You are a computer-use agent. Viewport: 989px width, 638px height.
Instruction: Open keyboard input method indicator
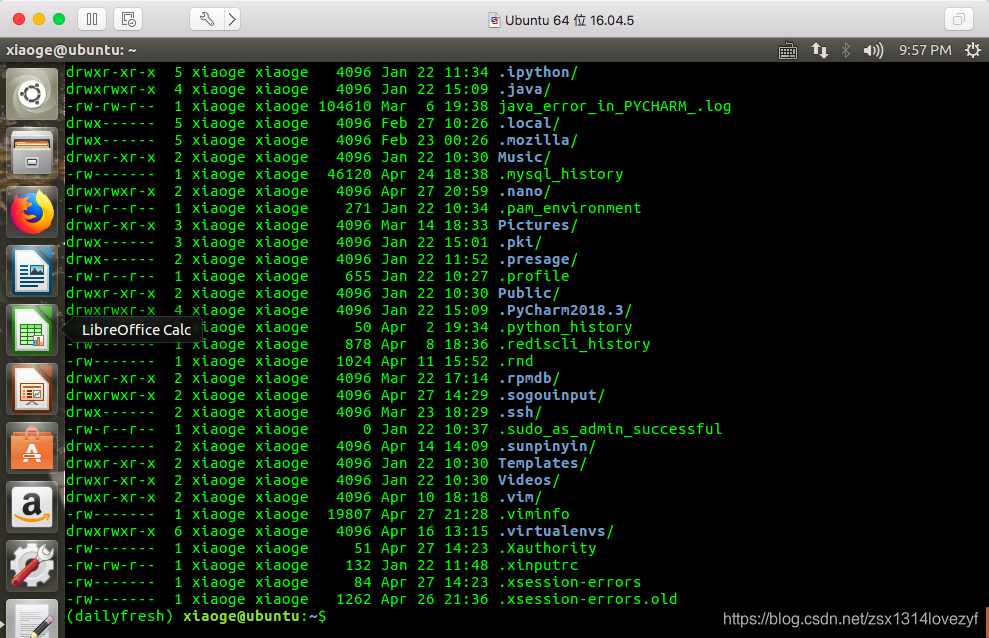pyautogui.click(x=788, y=50)
